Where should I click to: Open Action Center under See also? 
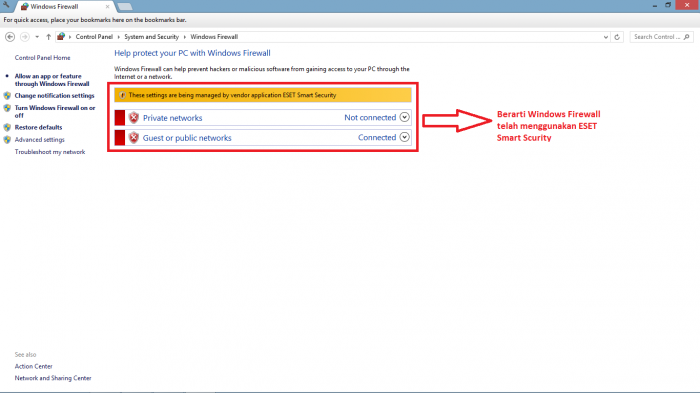pyautogui.click(x=33, y=366)
